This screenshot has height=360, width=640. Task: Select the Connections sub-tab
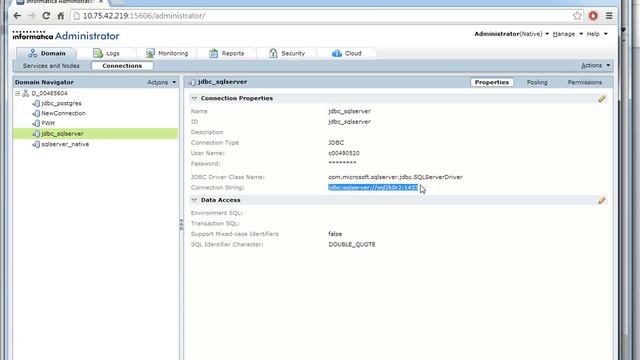(x=122, y=66)
